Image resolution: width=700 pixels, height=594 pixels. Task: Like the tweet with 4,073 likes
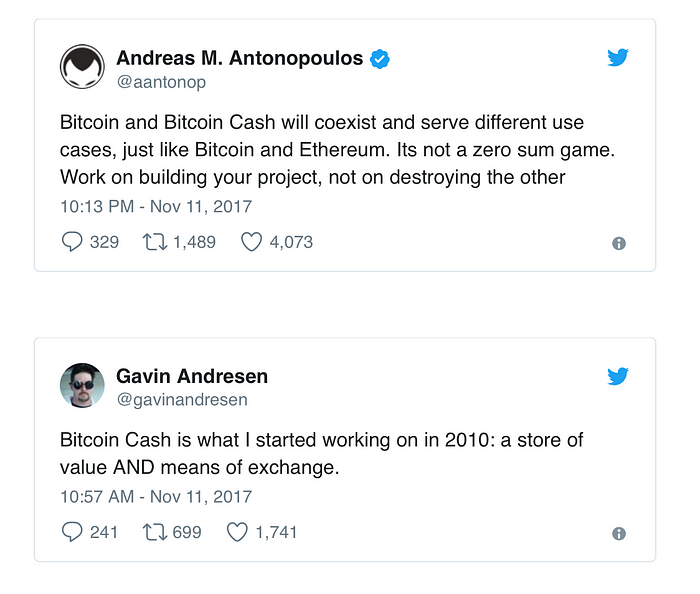(x=251, y=242)
